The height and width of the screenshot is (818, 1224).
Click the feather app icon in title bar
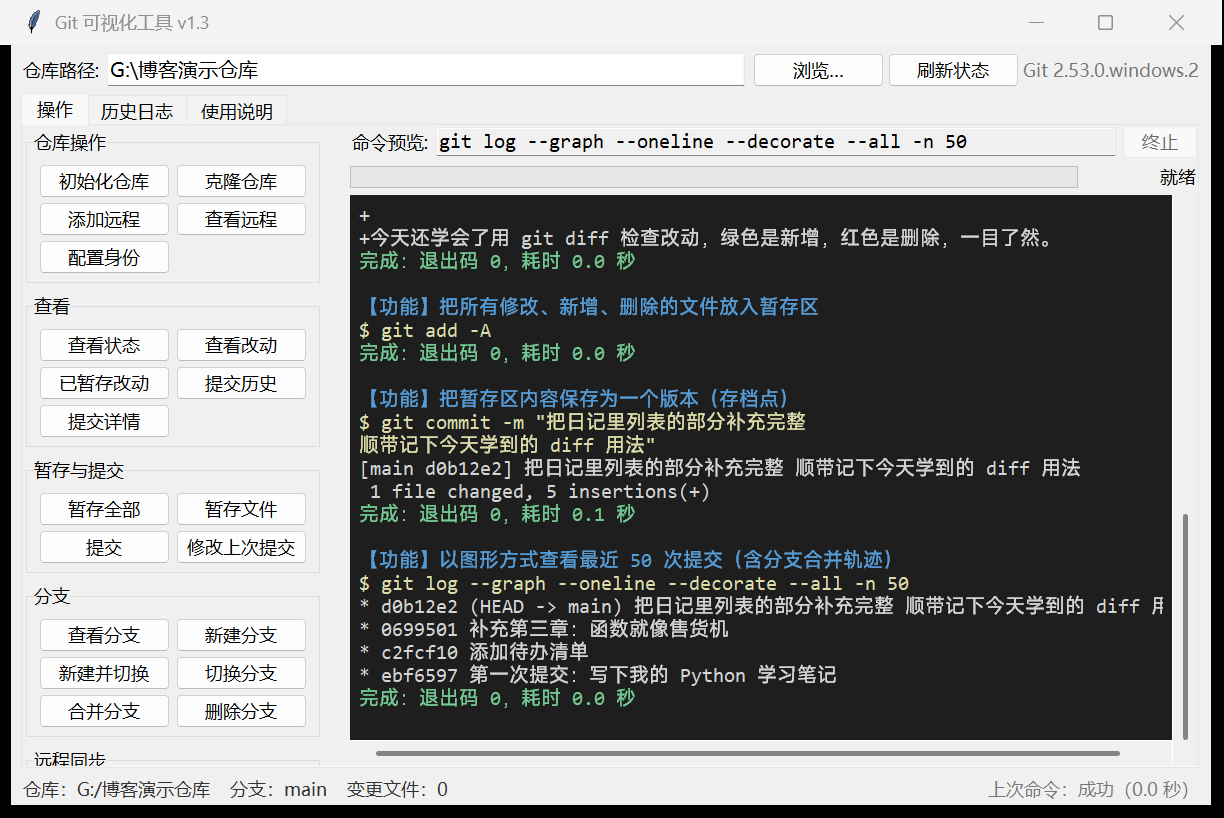point(33,22)
